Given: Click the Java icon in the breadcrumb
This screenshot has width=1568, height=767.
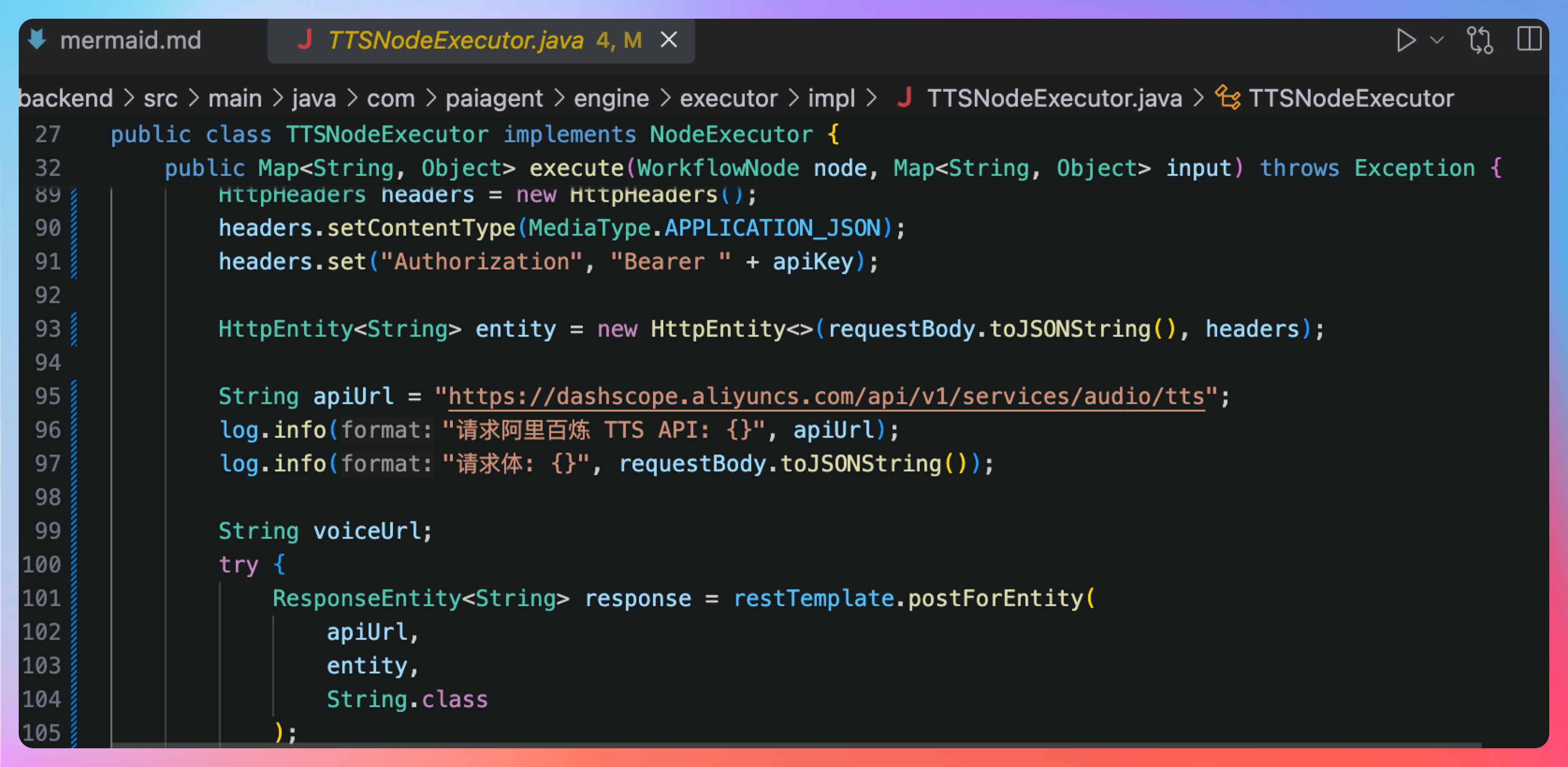Looking at the screenshot, I should pos(905,98).
